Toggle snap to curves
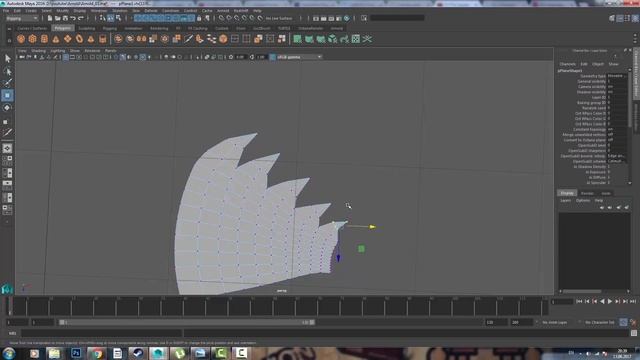 click(229, 18)
